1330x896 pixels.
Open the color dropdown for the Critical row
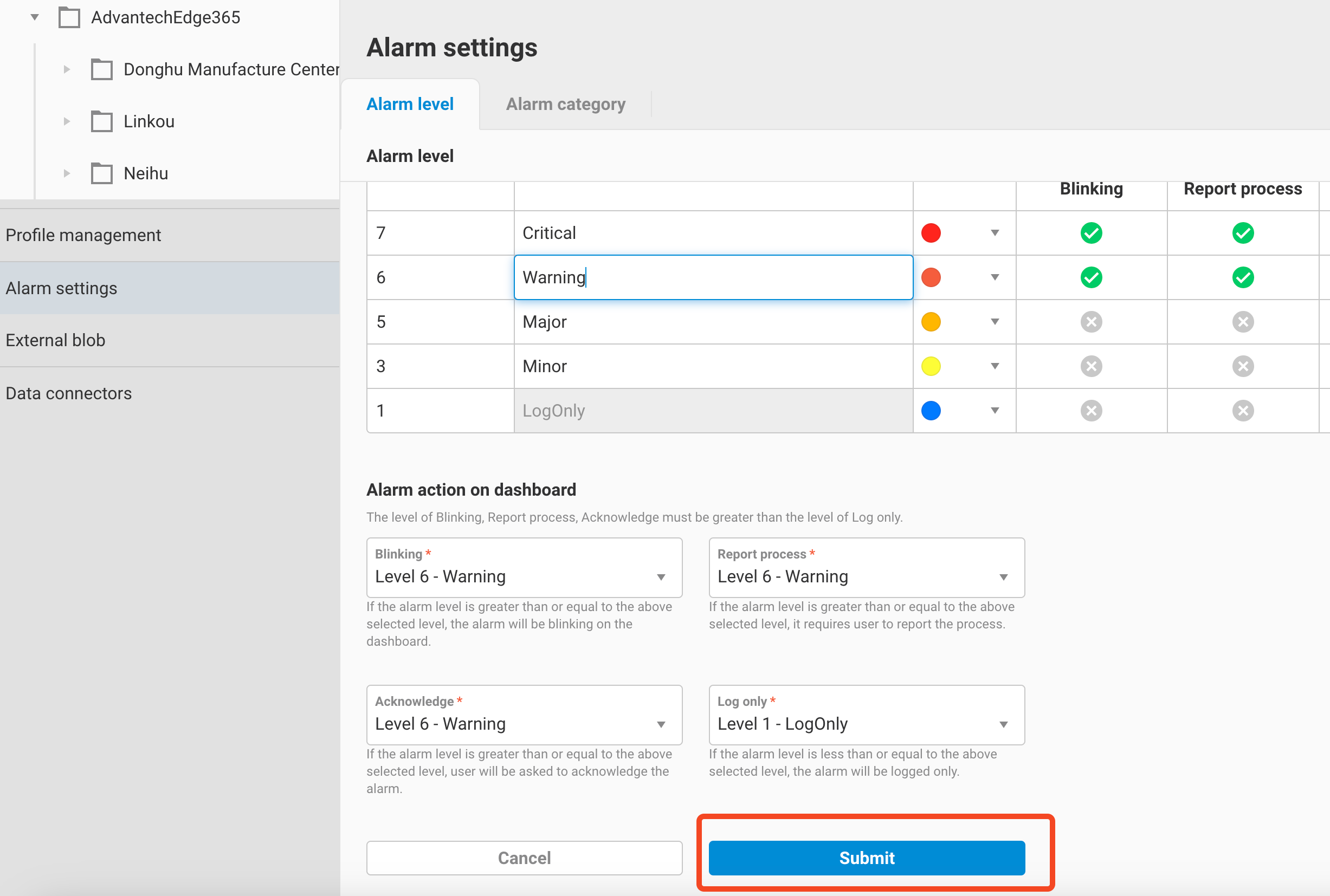coord(994,232)
